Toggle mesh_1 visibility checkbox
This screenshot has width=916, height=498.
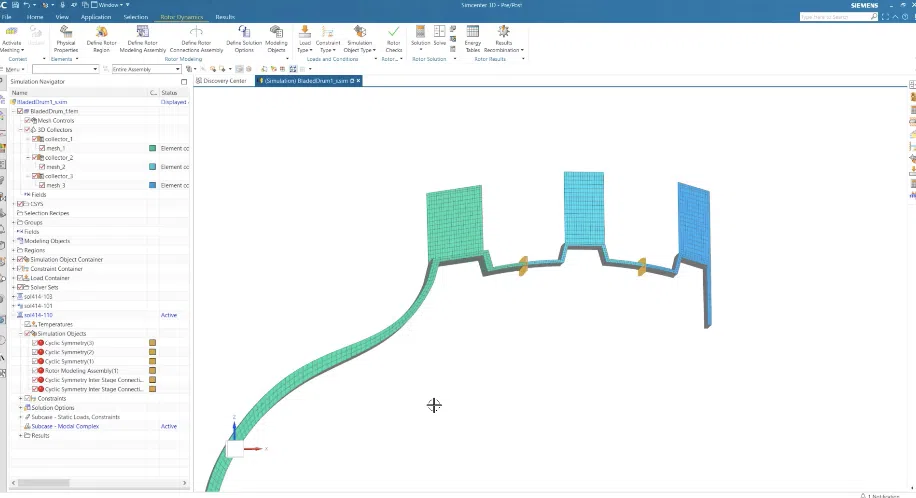point(41,148)
